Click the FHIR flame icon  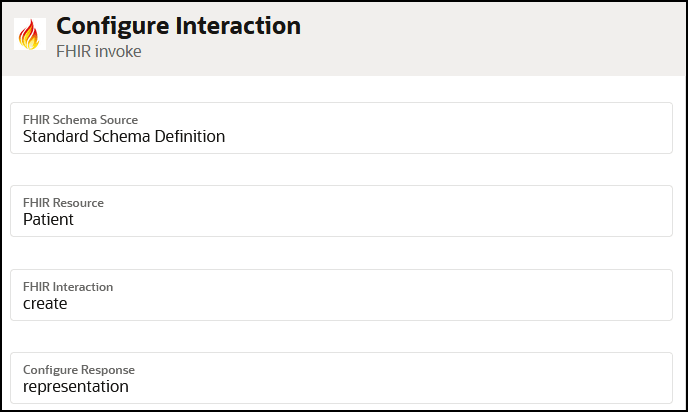(x=31, y=36)
